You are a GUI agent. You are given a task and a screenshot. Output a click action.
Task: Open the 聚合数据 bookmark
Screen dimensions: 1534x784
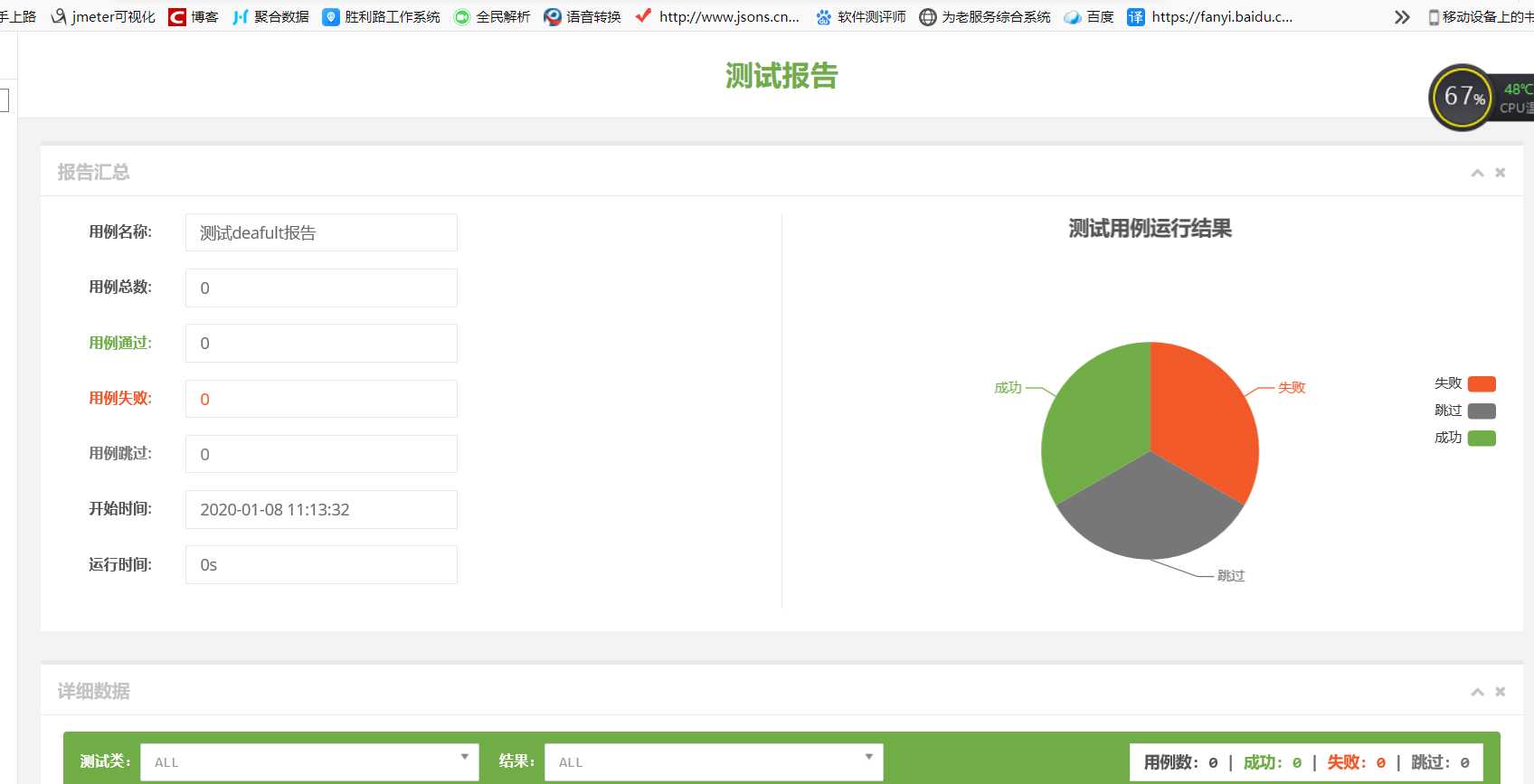point(270,16)
